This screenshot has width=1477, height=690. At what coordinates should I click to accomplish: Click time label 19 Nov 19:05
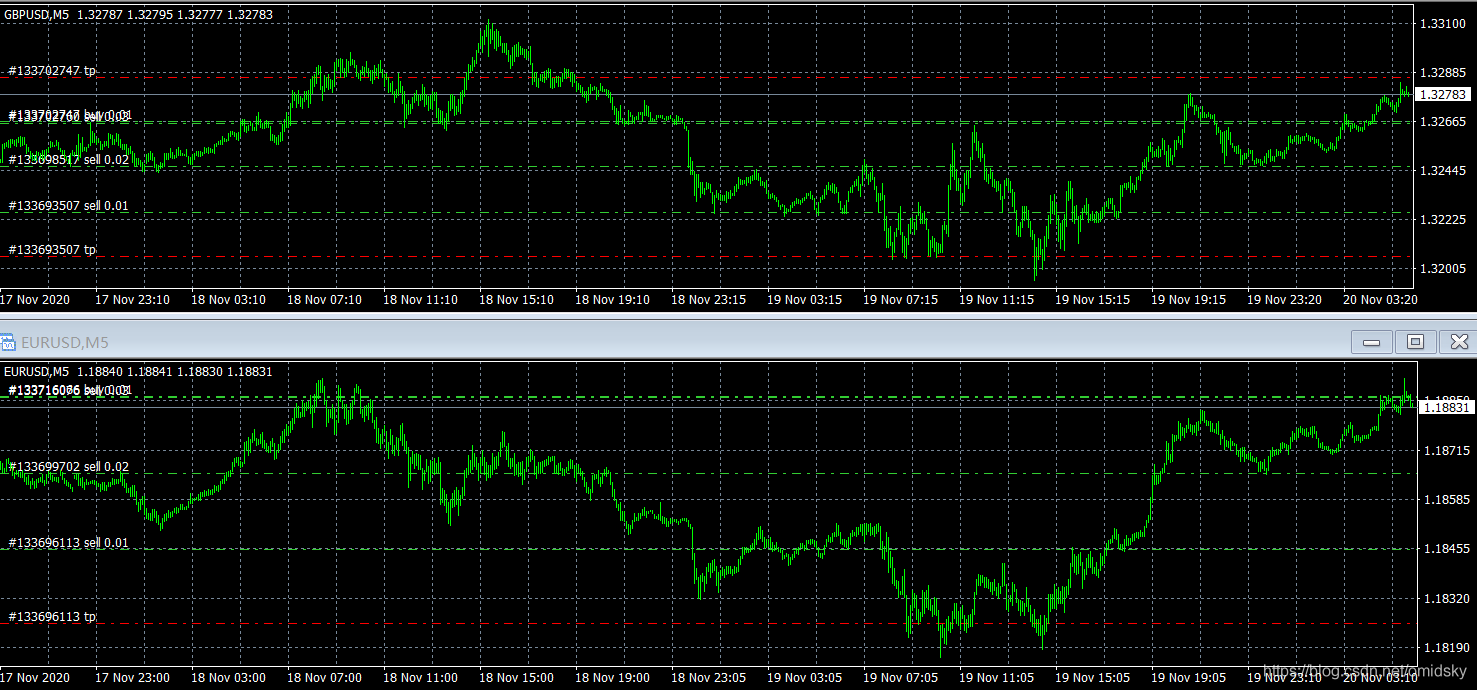1188,678
